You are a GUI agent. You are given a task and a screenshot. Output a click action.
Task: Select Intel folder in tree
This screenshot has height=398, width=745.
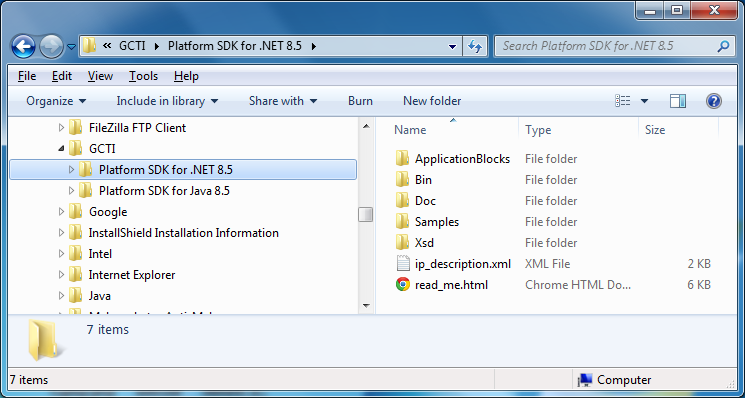(x=100, y=254)
